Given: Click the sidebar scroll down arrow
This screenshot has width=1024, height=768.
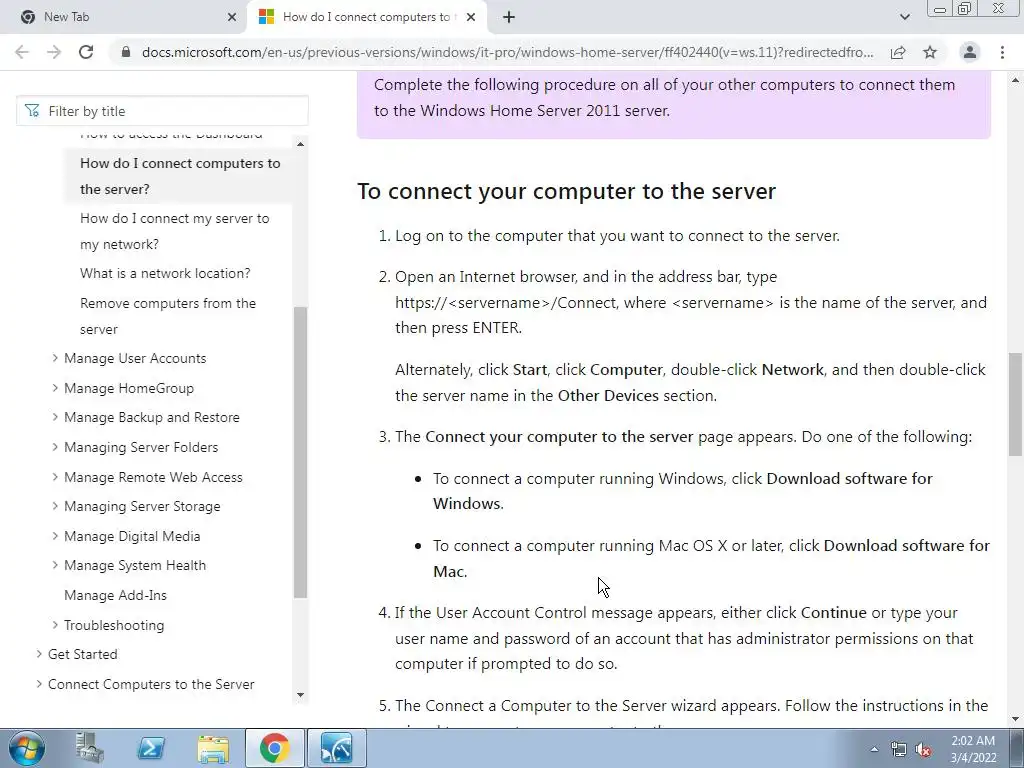Looking at the screenshot, I should click(x=300, y=695).
